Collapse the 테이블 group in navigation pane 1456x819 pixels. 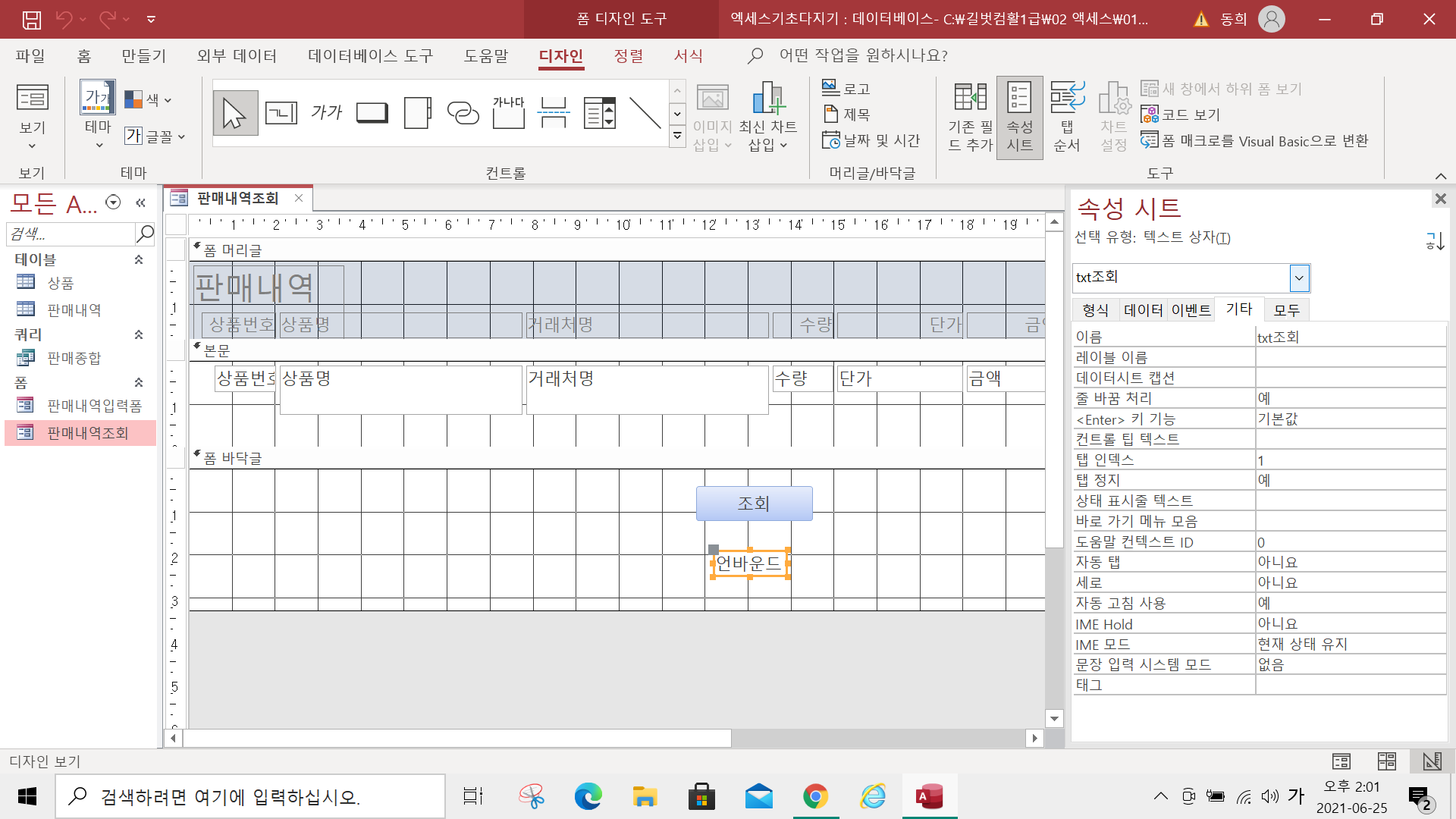[139, 260]
